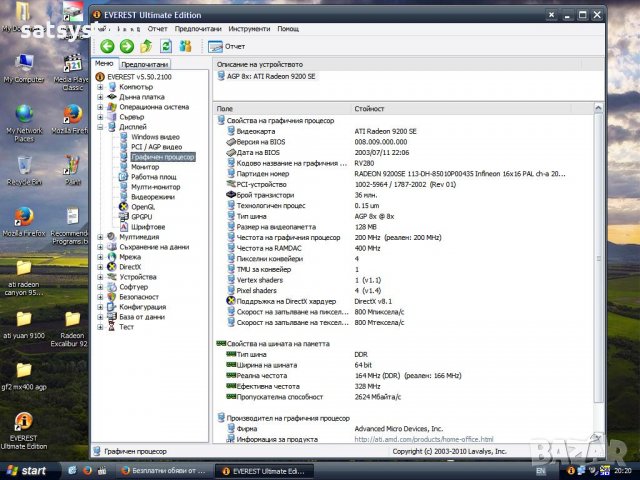Click the Безплатни обяви taskbar button
Screen dimensions: 640x480
(163, 471)
